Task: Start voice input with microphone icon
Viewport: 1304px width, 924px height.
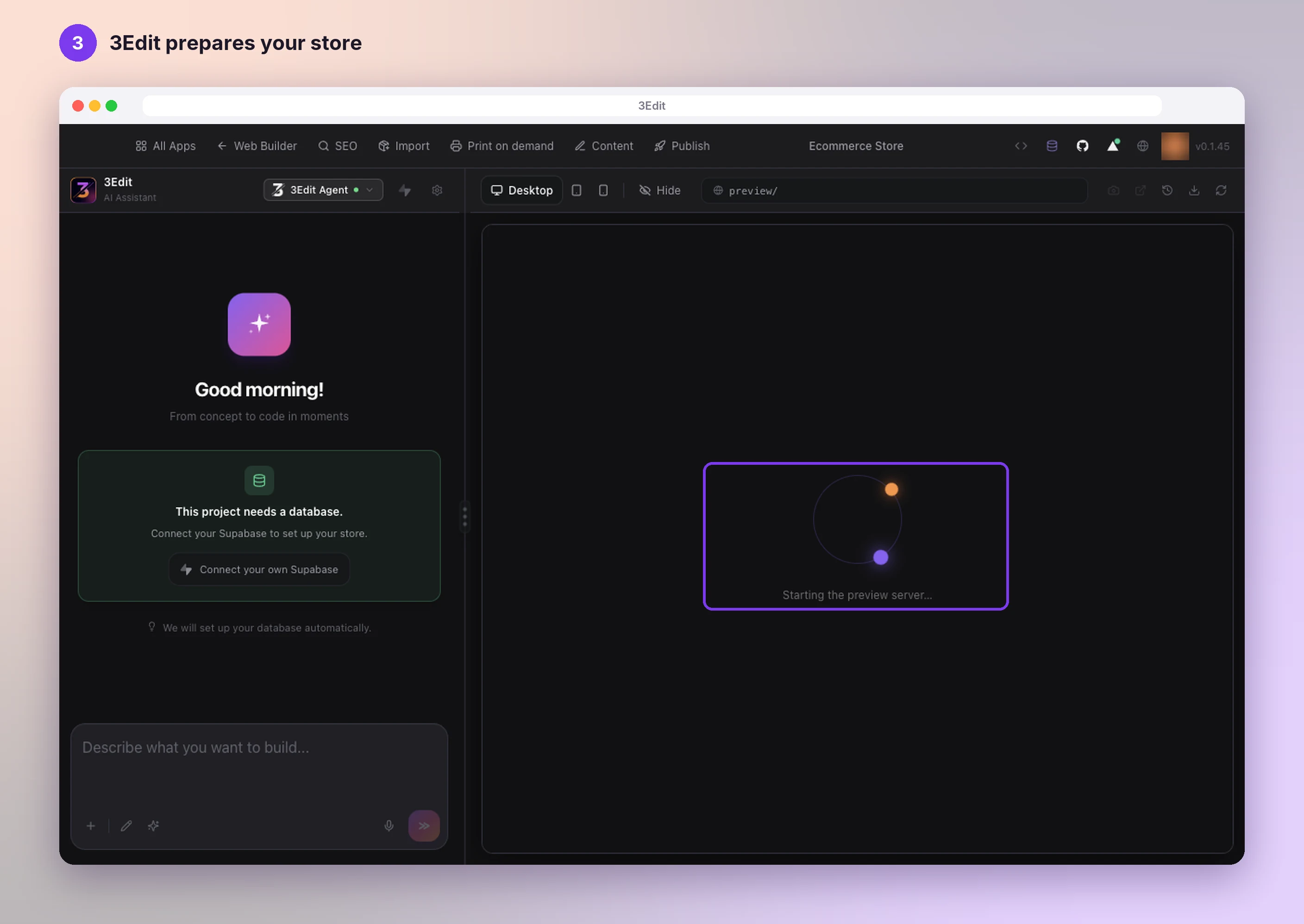Action: click(x=389, y=825)
